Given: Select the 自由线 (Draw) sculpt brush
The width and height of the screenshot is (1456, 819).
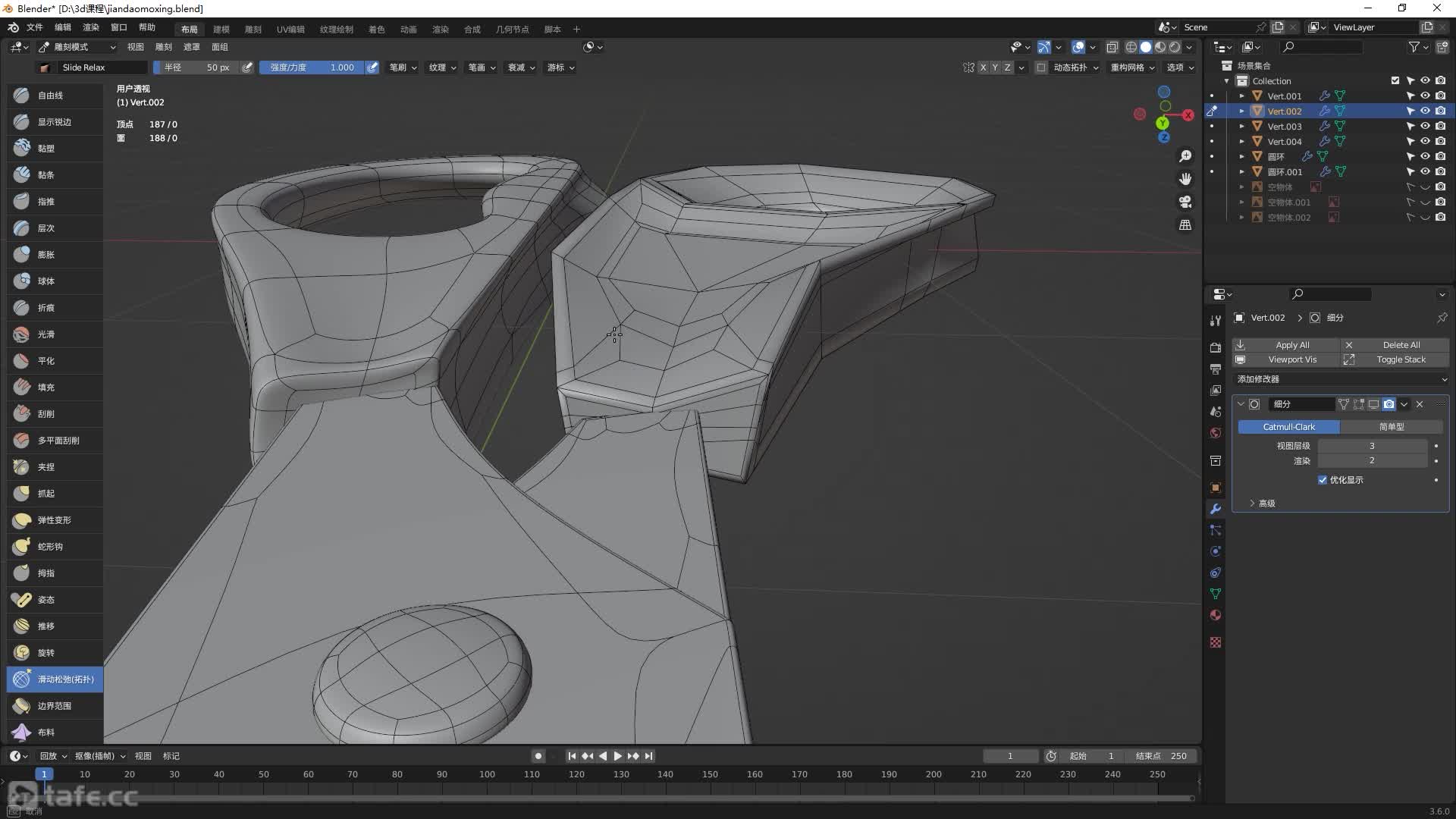Looking at the screenshot, I should (x=55, y=96).
